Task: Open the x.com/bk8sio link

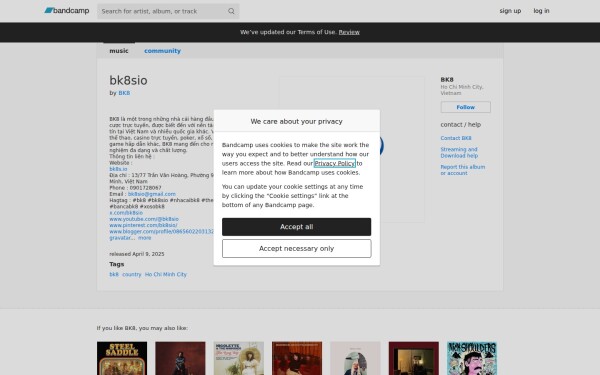Action: click(126, 213)
